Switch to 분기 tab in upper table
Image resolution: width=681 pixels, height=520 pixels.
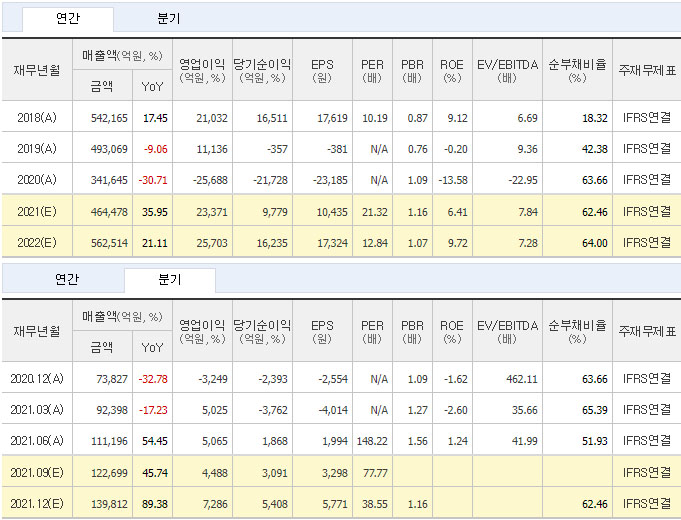(169, 19)
